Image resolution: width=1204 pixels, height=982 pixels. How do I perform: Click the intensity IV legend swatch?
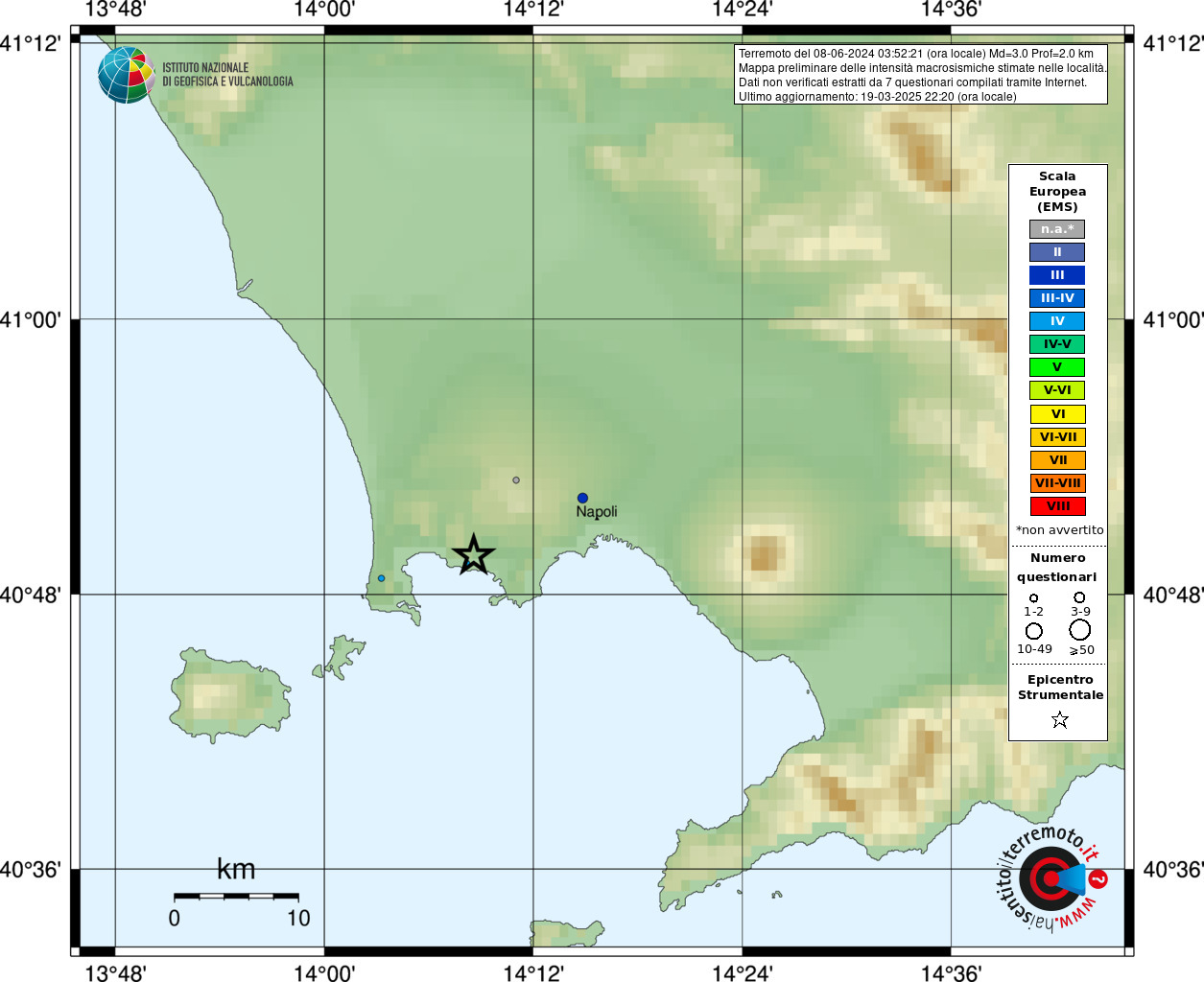click(1057, 321)
